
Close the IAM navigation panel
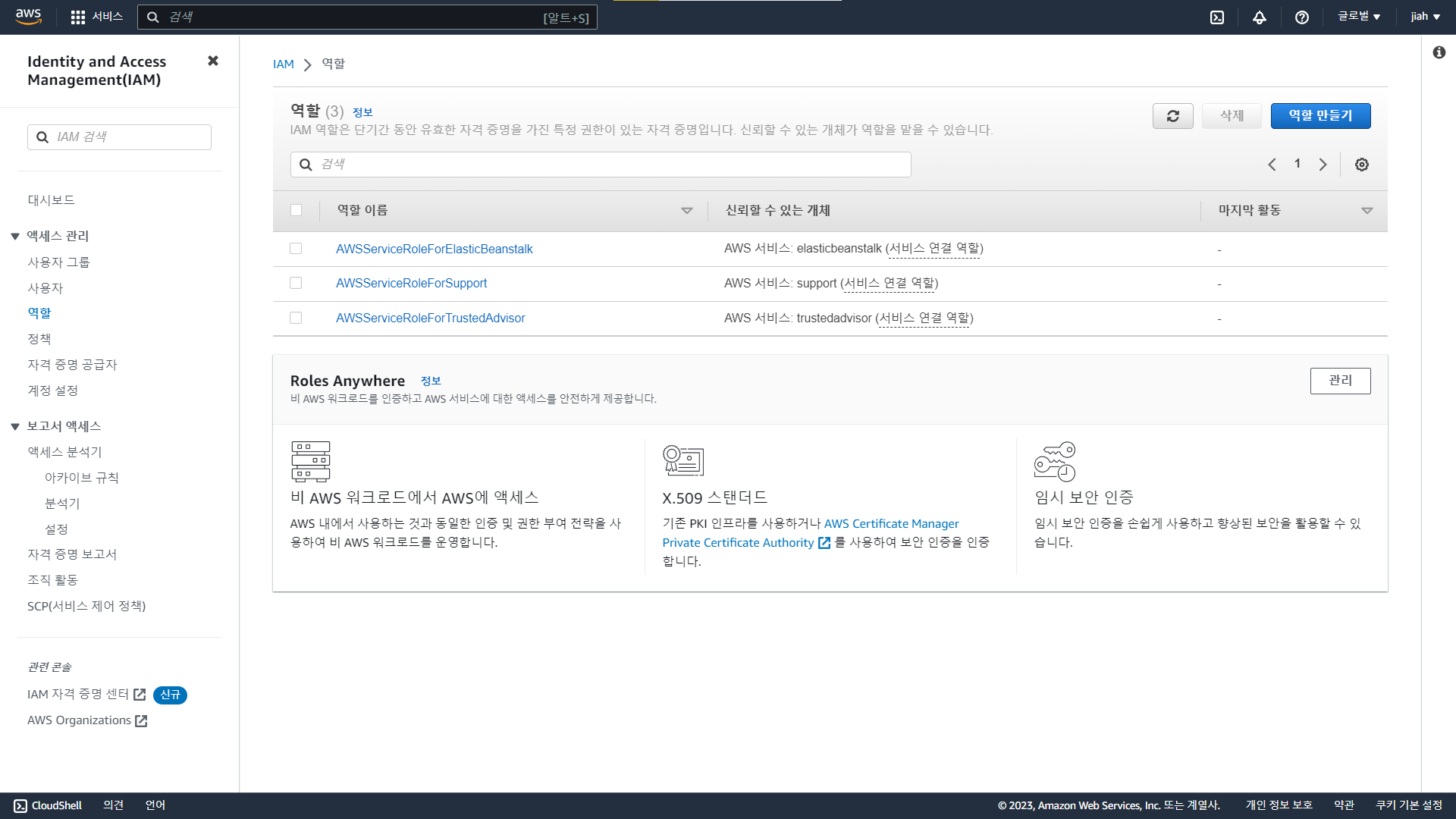tap(213, 61)
